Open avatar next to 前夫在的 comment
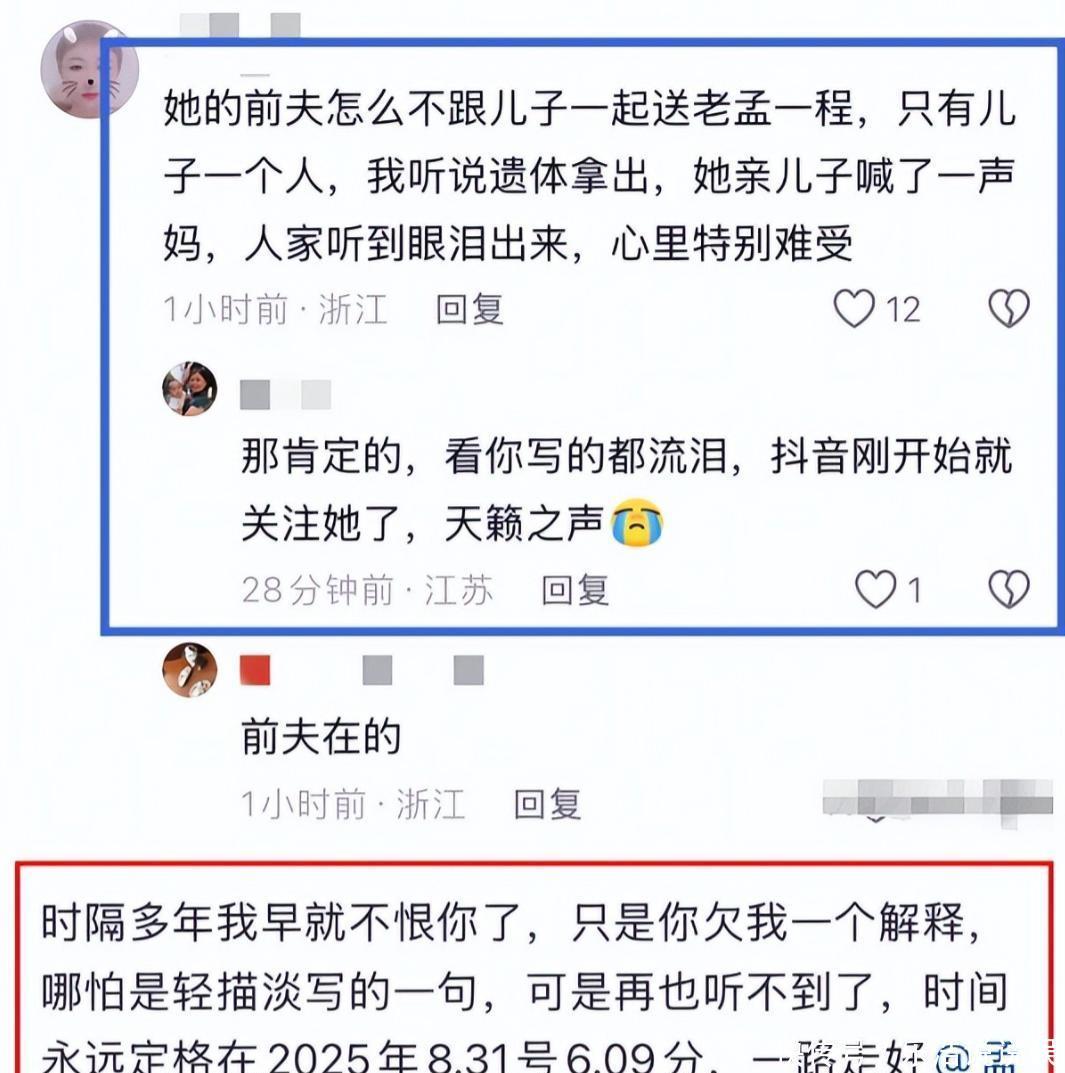 pyautogui.click(x=190, y=670)
